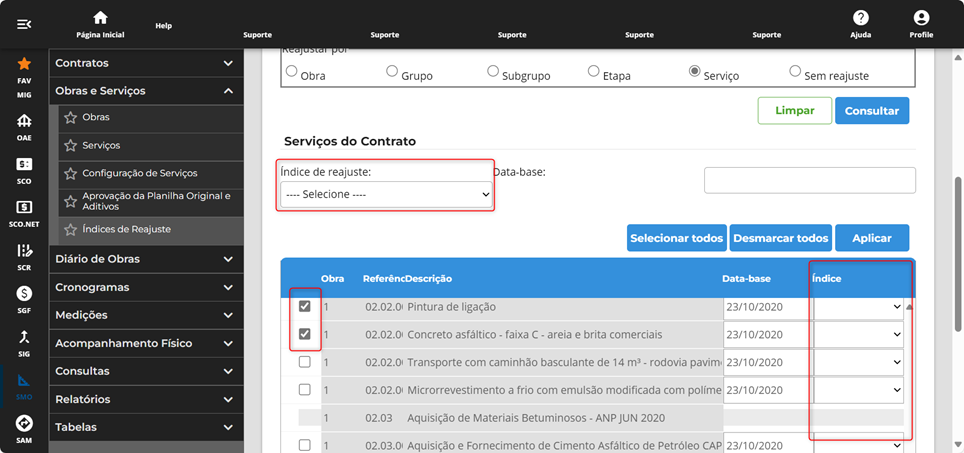Expand the Medições sidebar section
The image size is (964, 453).
coord(146,315)
